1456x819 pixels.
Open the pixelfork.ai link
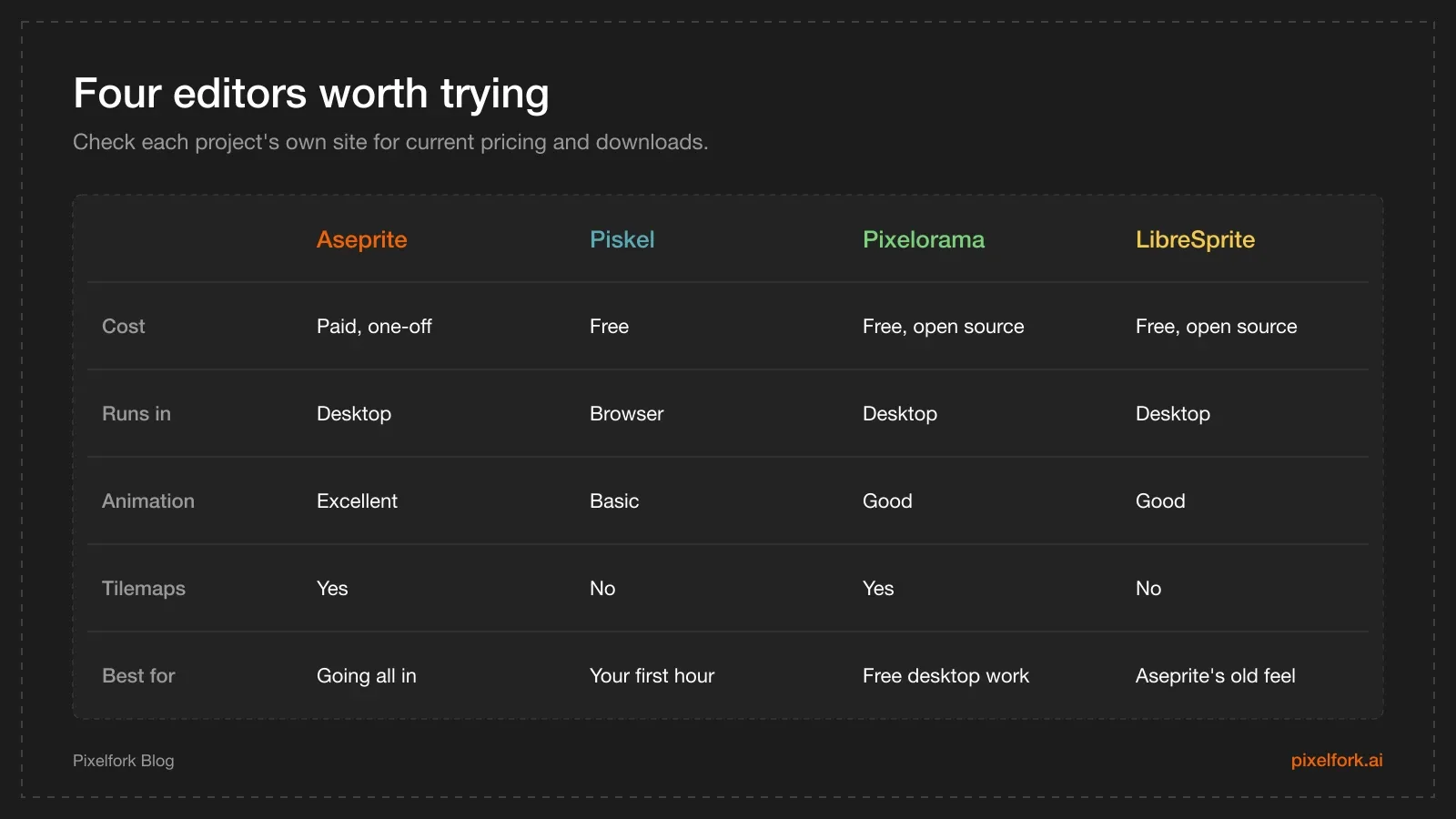coord(1337,760)
